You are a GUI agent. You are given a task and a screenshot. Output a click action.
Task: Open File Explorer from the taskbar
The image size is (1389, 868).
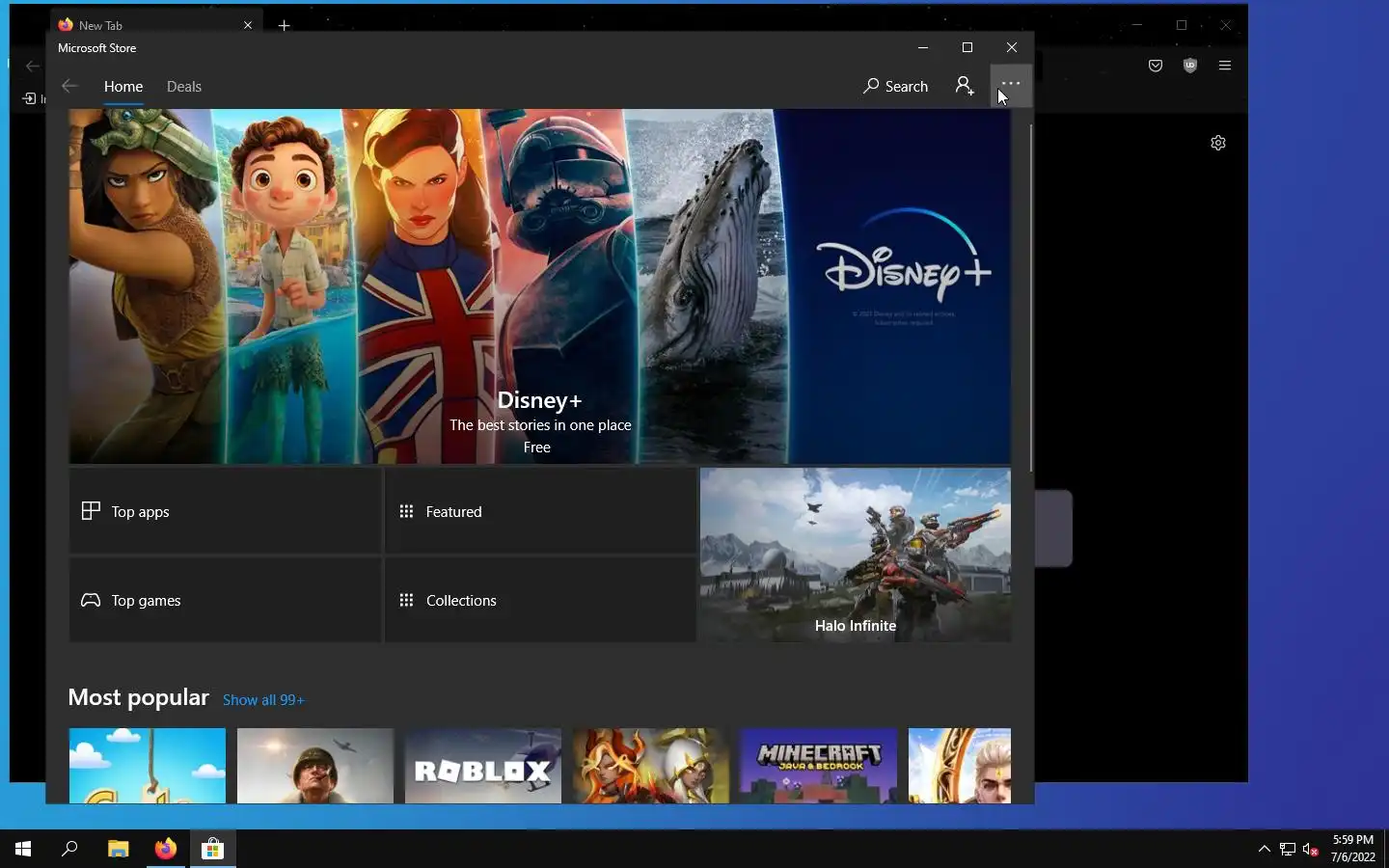118,849
